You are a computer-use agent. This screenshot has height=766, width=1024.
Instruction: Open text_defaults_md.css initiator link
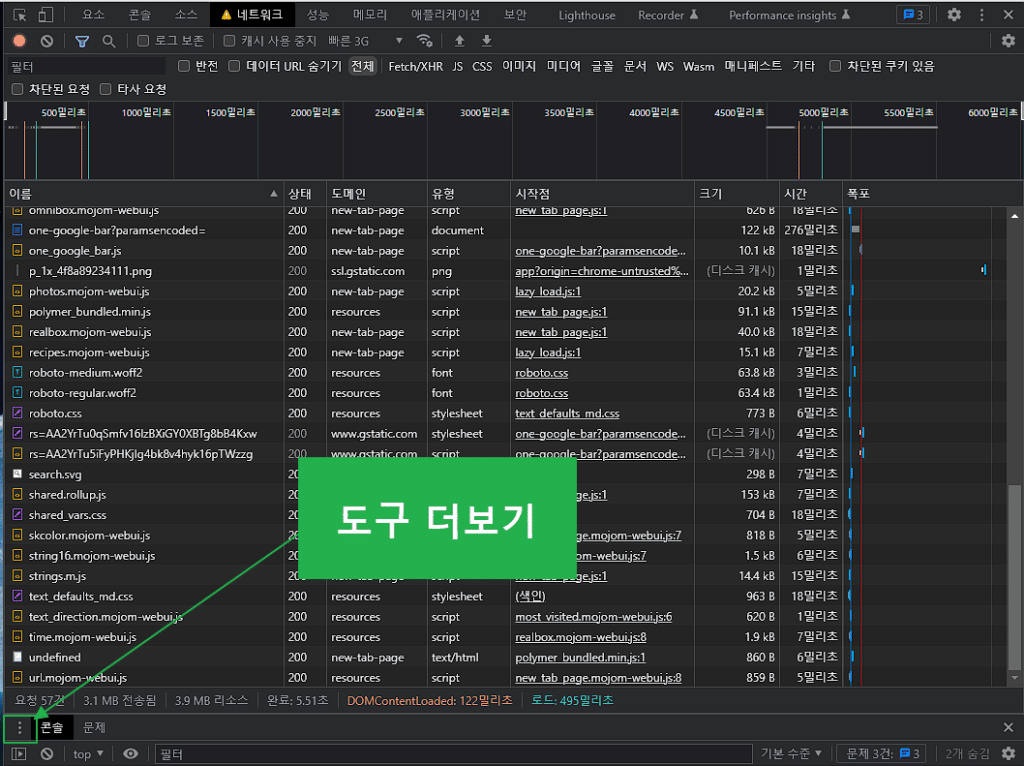point(567,413)
